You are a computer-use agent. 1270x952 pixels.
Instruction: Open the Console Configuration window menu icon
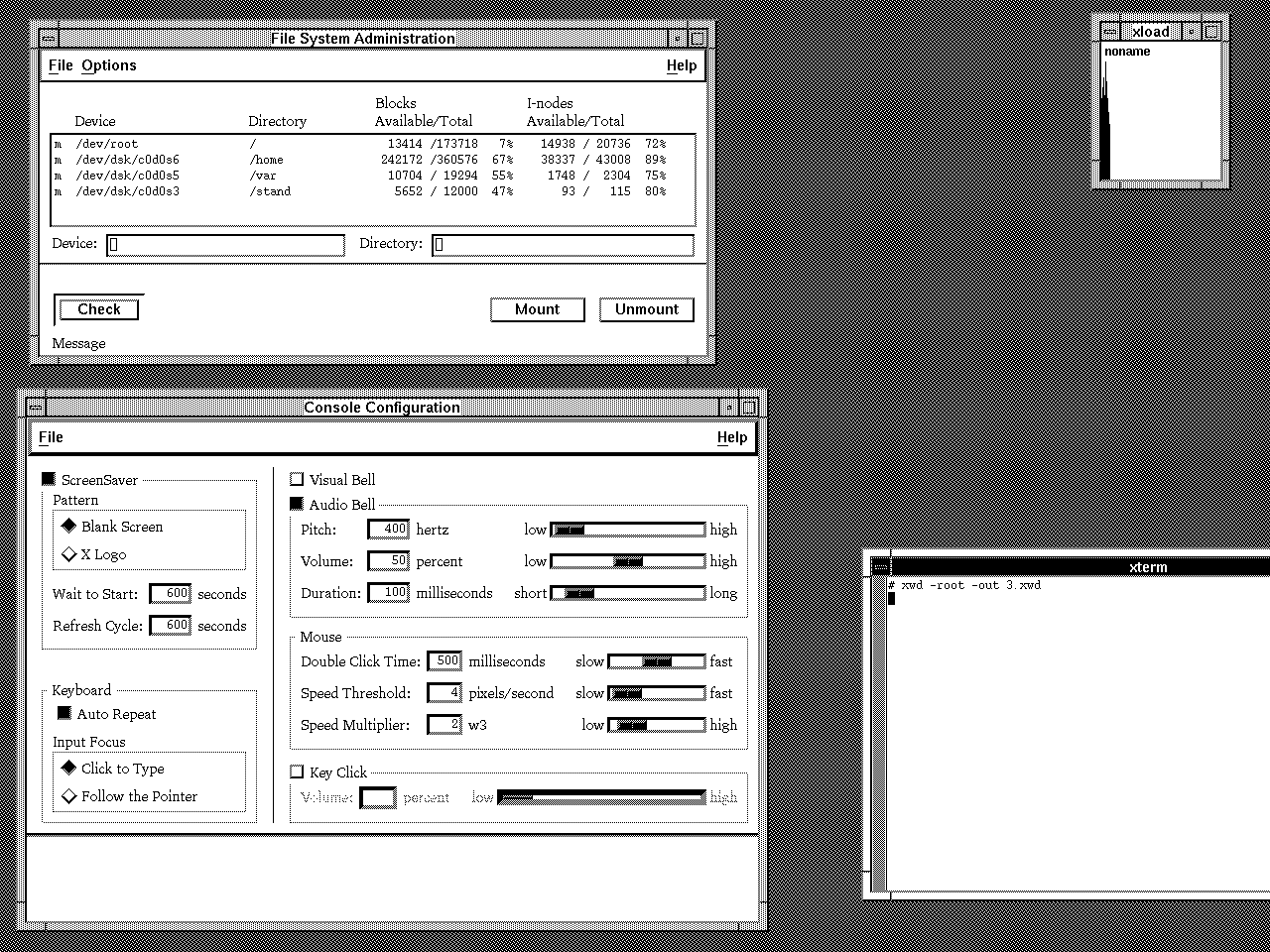pos(36,408)
